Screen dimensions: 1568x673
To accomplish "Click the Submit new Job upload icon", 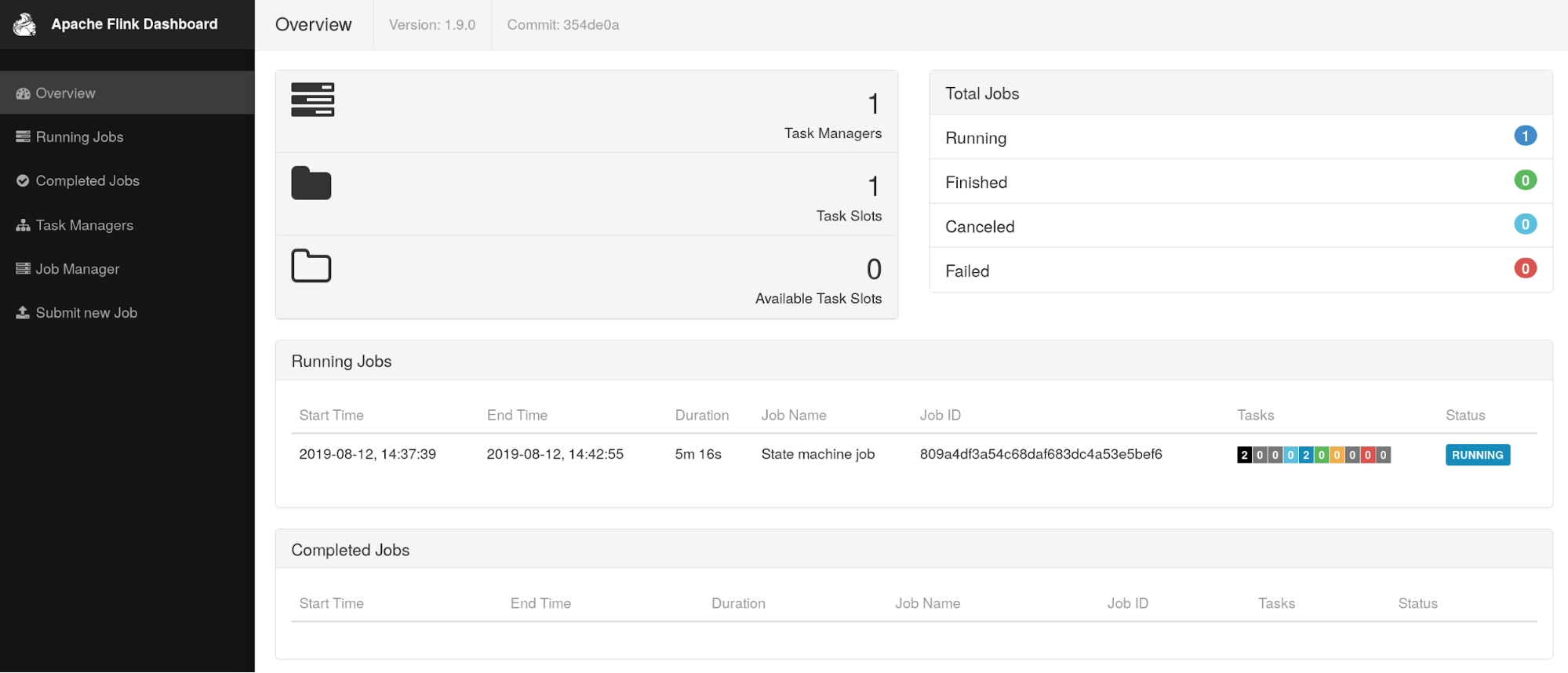I will pyautogui.click(x=23, y=312).
